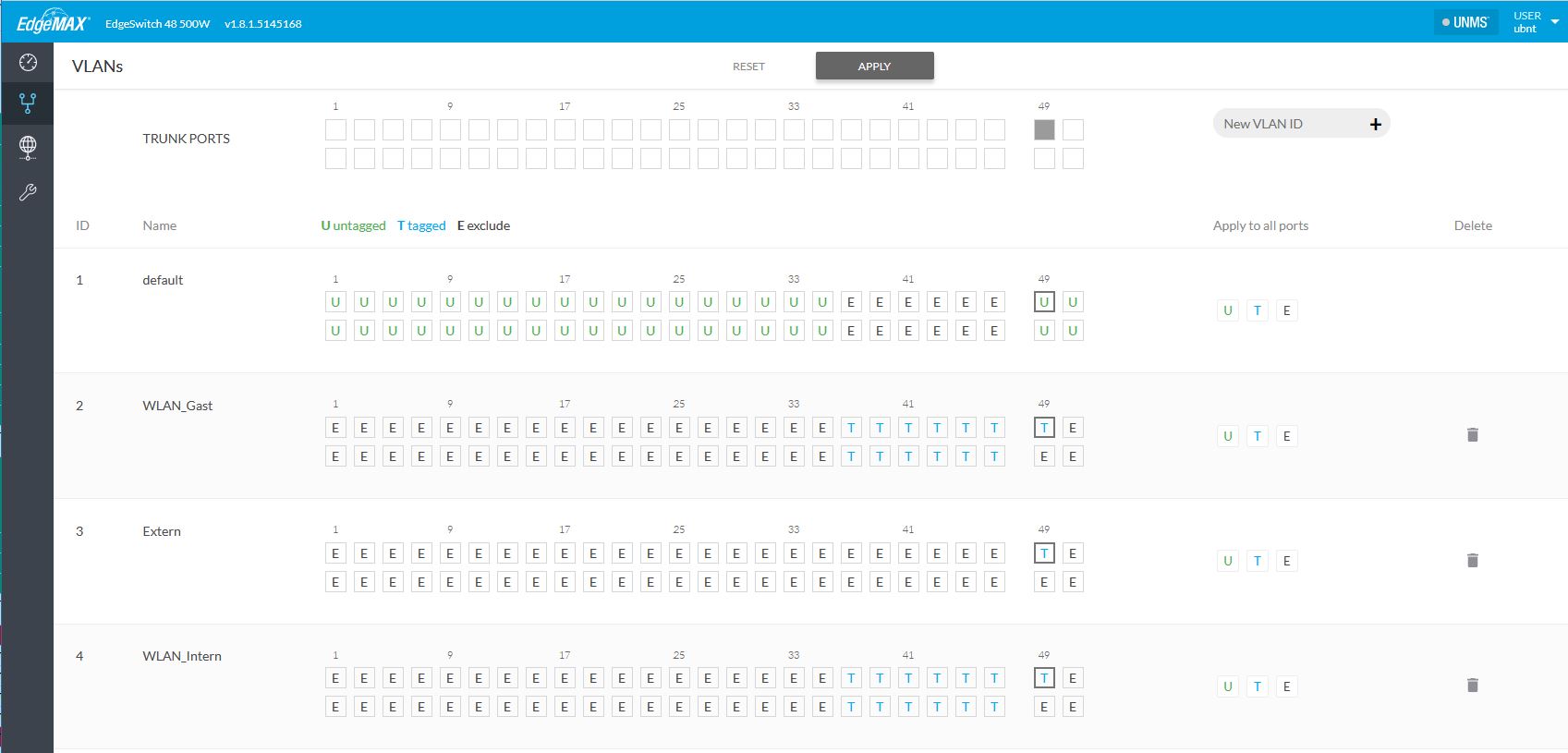Open the USER ubnt account dropdown arrow
This screenshot has height=753, width=1568.
pyautogui.click(x=1554, y=22)
